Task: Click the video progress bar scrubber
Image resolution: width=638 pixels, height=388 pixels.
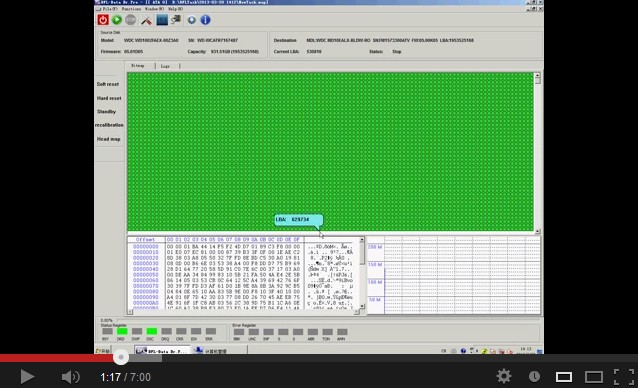Action: coord(121,358)
